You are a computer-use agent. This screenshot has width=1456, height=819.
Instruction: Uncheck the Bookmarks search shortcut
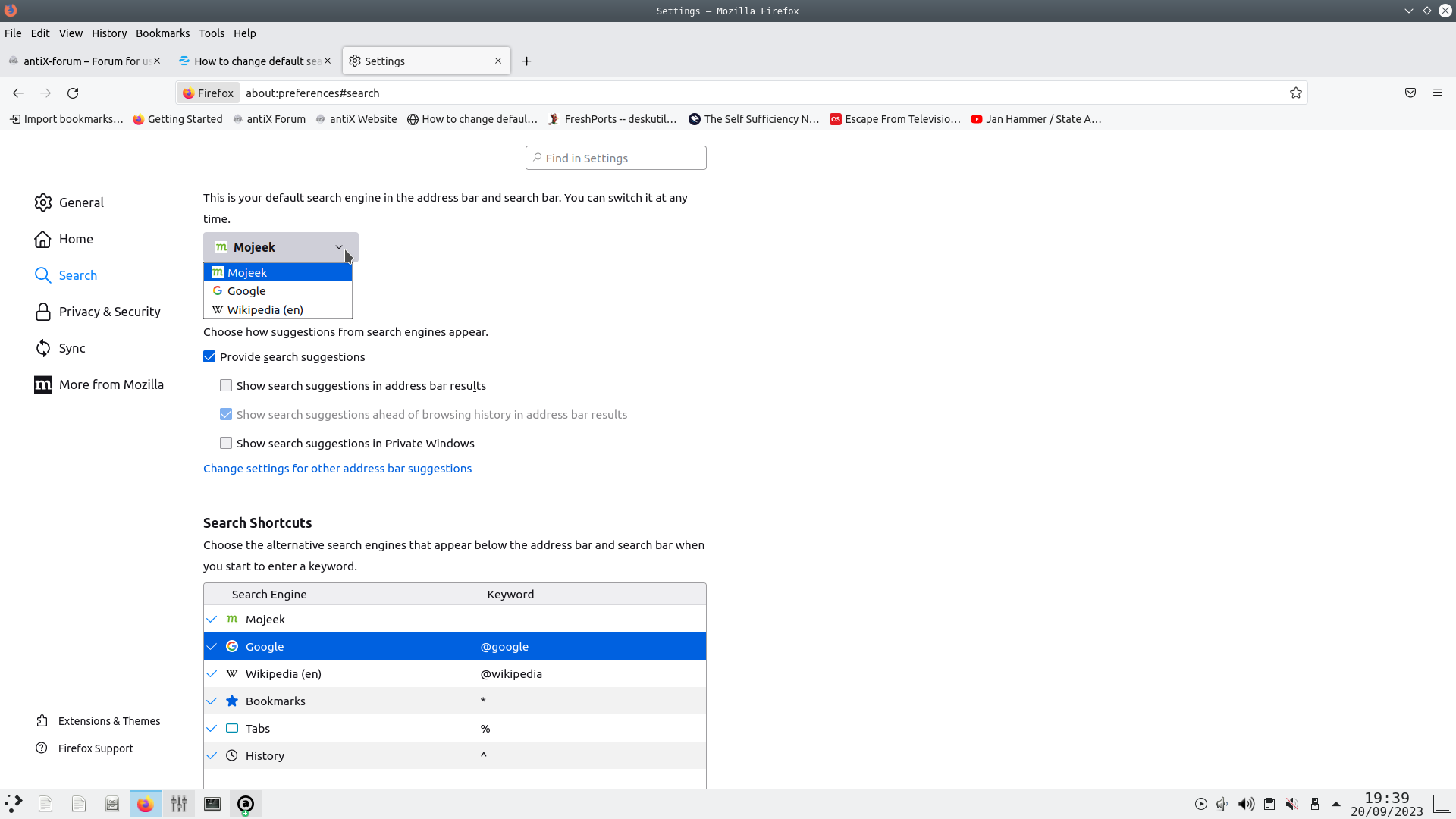(212, 701)
